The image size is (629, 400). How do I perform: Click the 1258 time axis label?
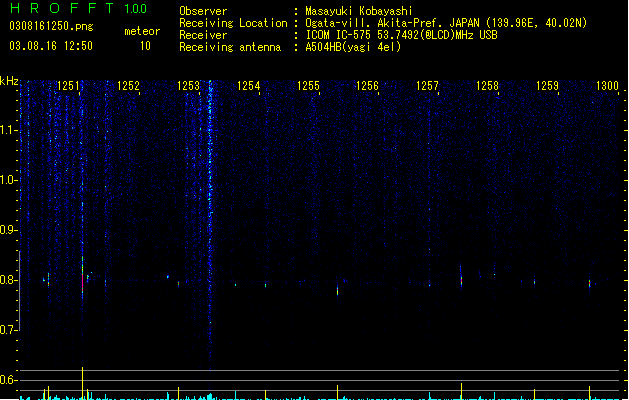(x=487, y=86)
